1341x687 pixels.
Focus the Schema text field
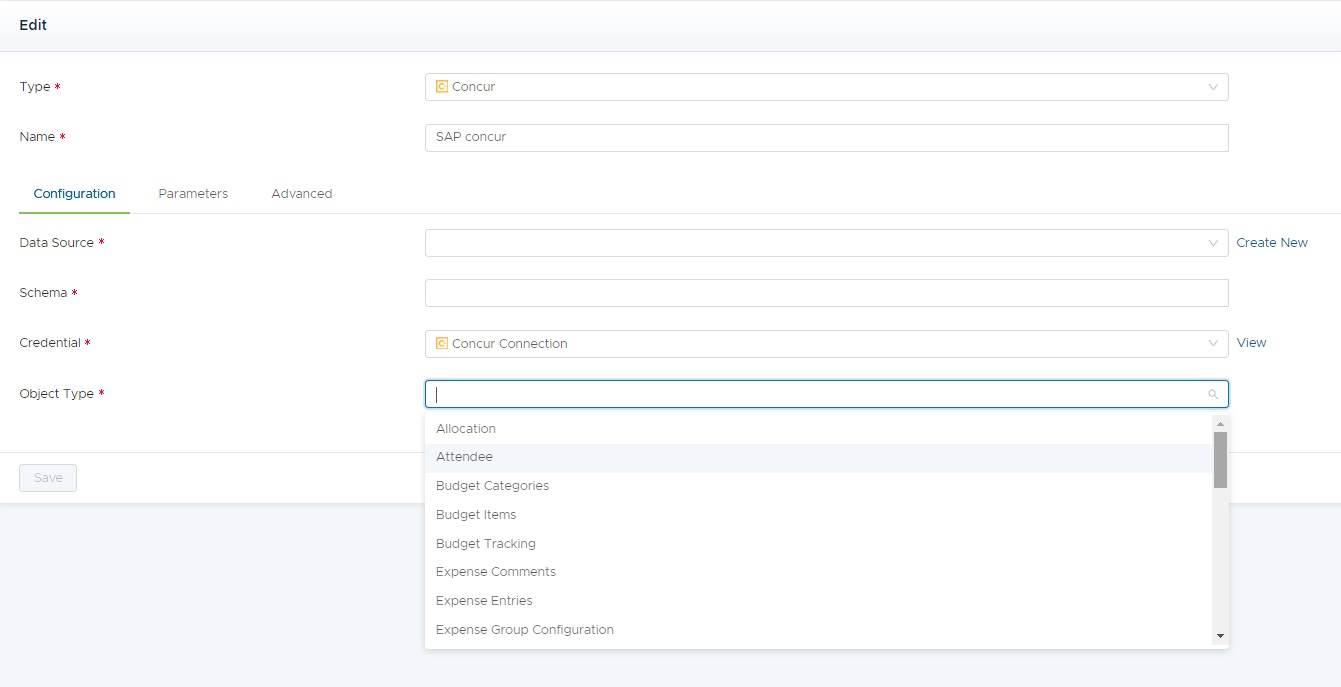click(825, 293)
